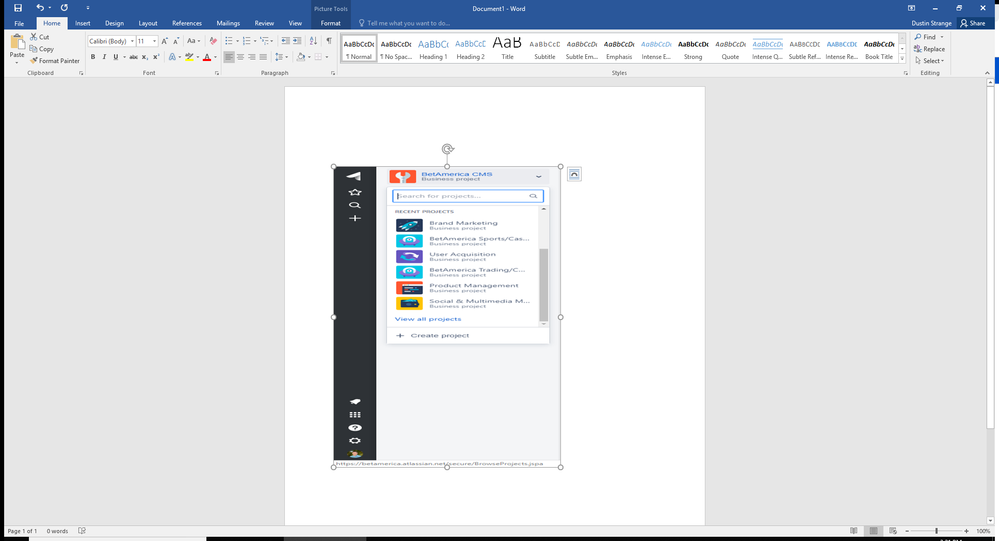The image size is (999, 541).
Task: Click the Sort icon
Action: pyautogui.click(x=313, y=41)
